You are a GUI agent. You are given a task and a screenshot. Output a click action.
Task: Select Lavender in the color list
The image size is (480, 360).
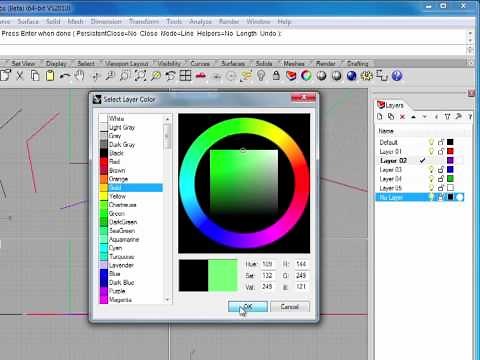point(131,265)
